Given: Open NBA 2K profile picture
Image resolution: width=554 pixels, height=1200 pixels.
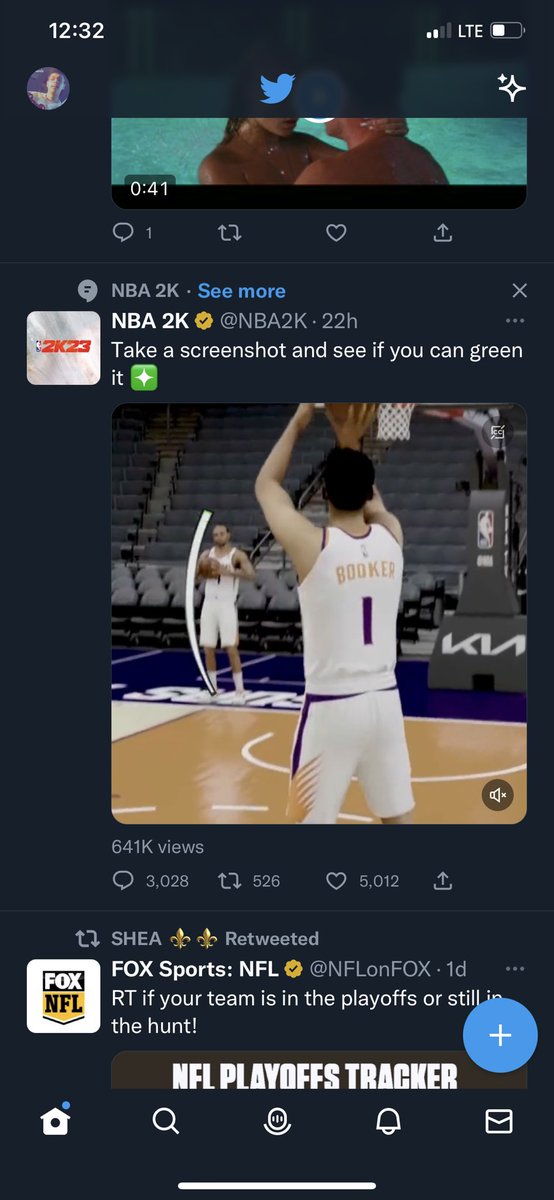Looking at the screenshot, I should coord(63,348).
